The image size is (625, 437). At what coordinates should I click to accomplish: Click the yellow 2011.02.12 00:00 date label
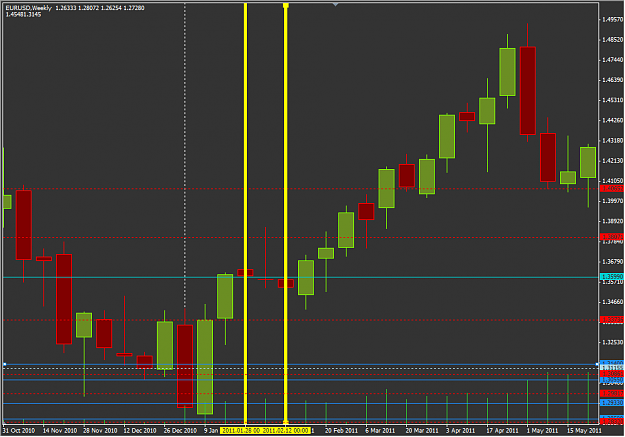pos(286,431)
